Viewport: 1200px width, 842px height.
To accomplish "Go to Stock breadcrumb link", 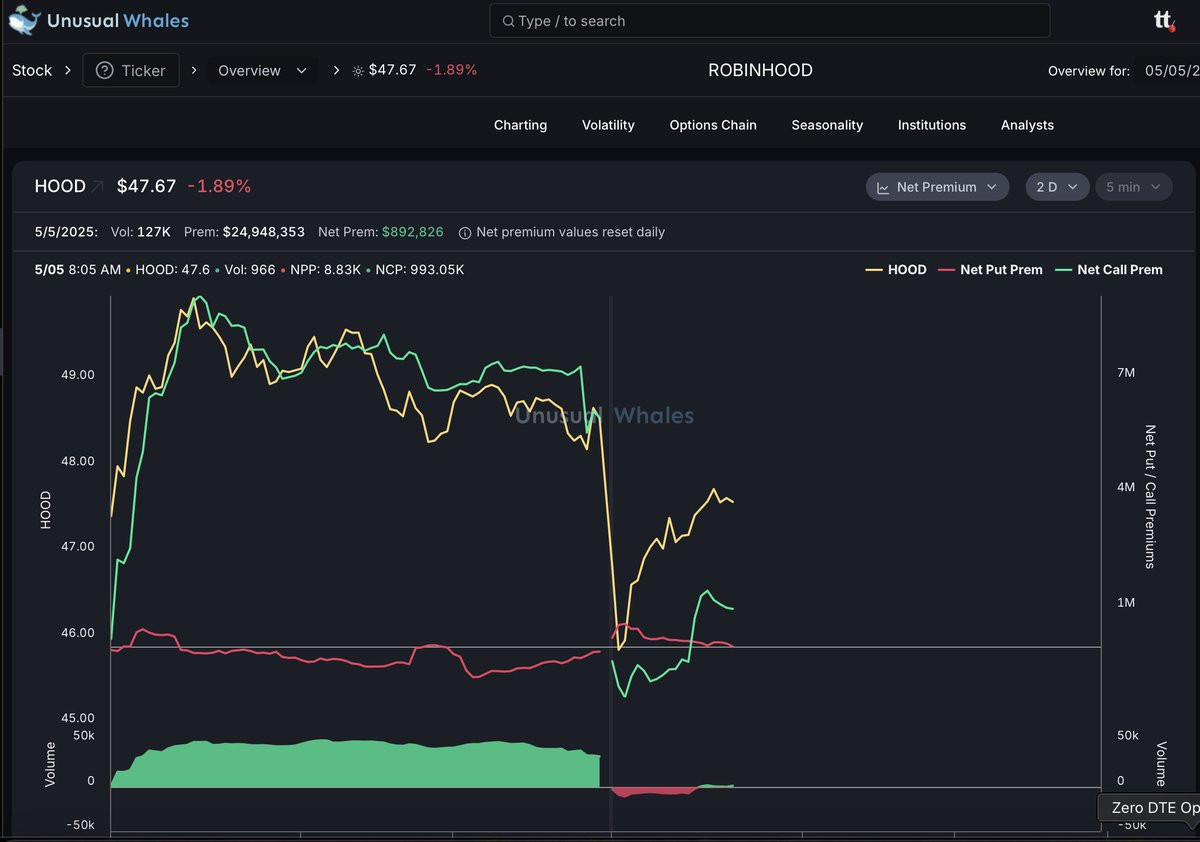I will click(32, 71).
